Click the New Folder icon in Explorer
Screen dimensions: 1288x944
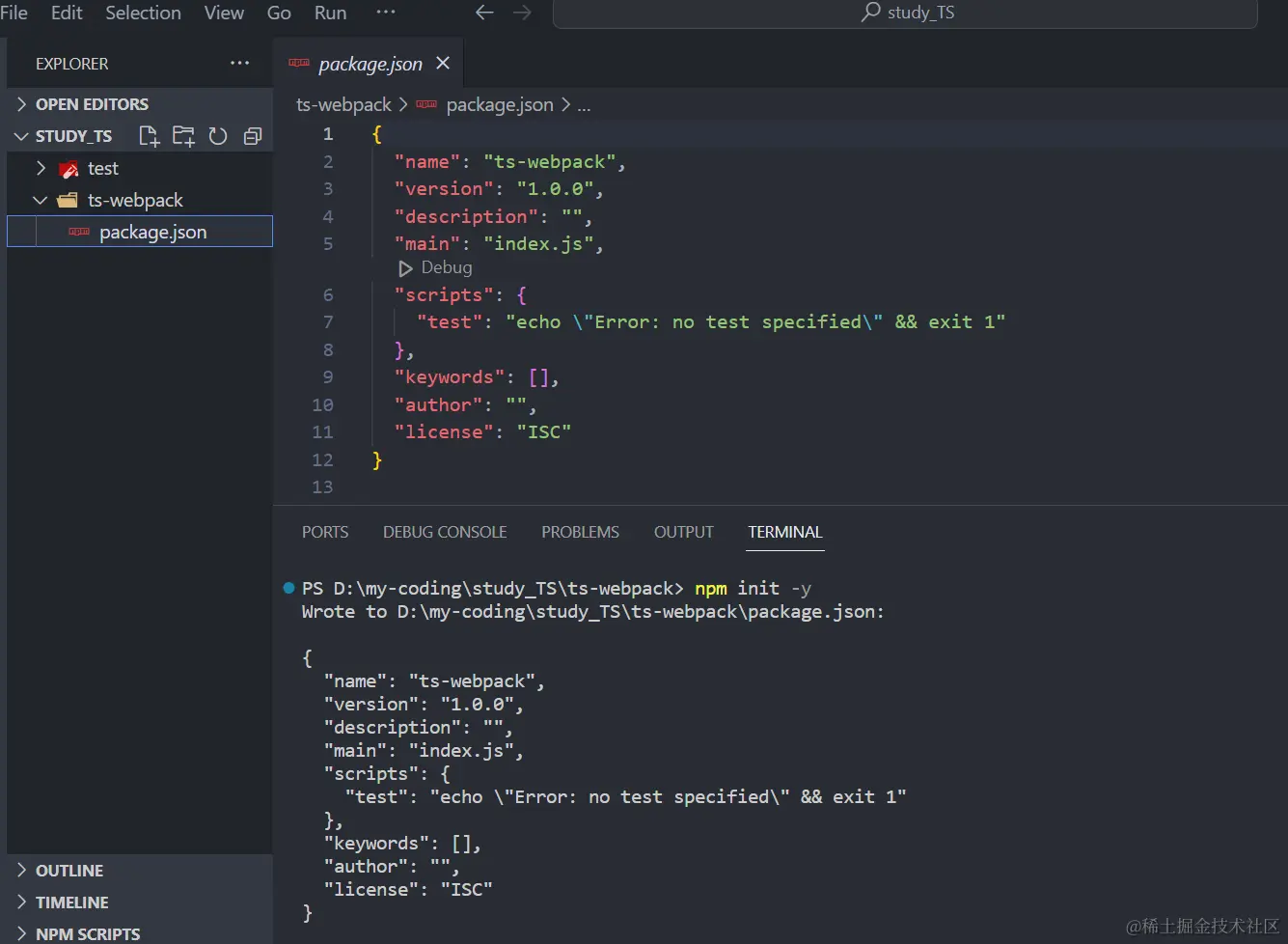click(x=183, y=136)
